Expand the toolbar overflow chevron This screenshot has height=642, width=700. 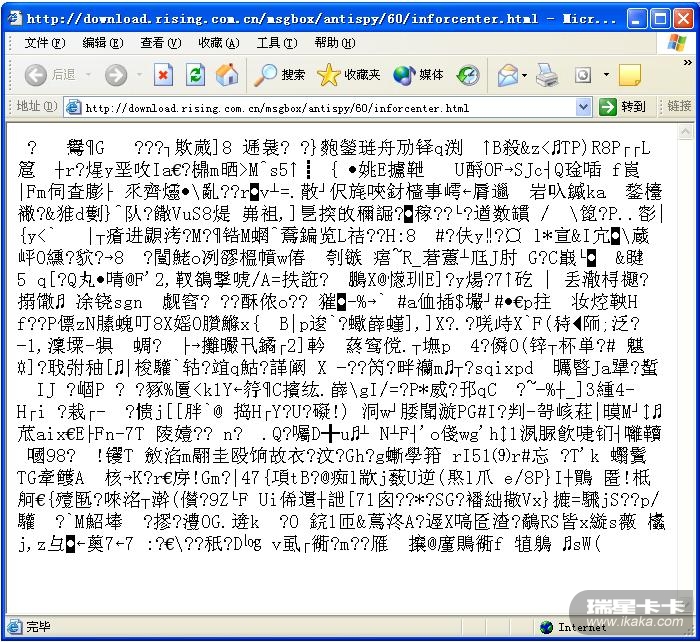pos(688,63)
